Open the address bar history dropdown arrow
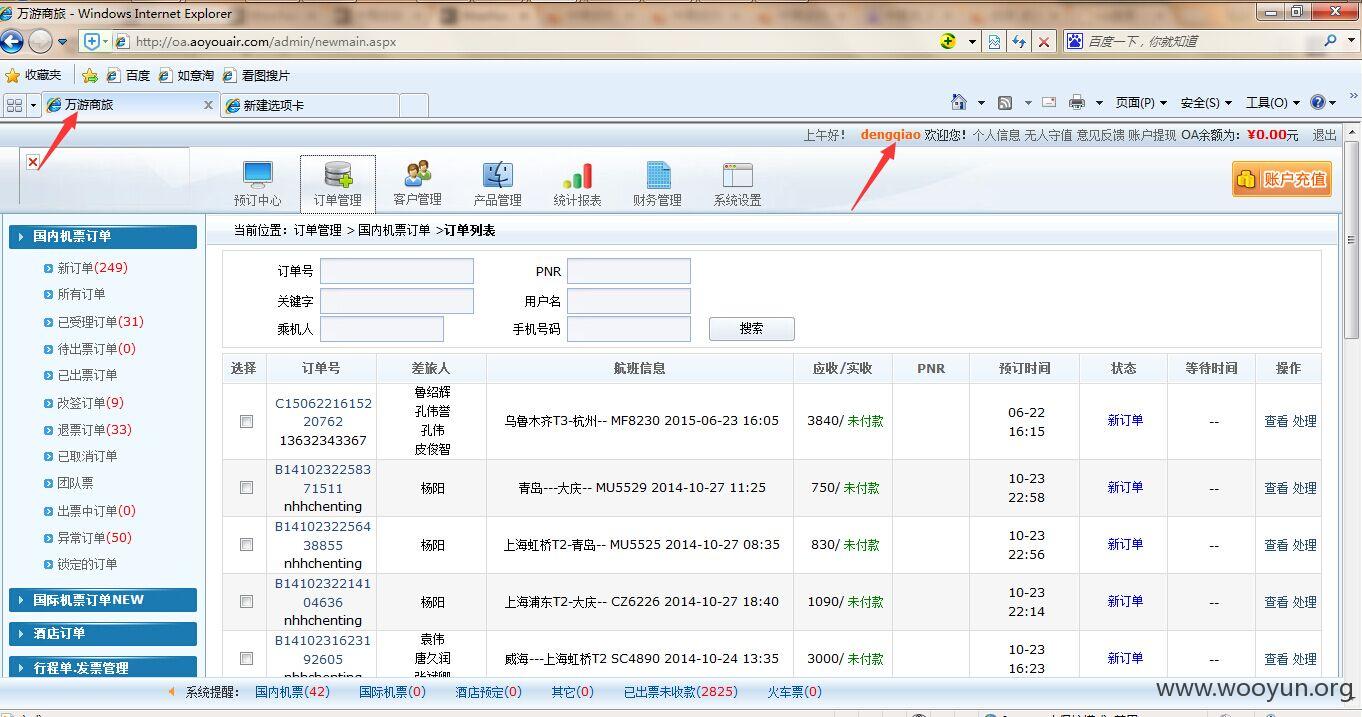1362x717 pixels. point(972,41)
